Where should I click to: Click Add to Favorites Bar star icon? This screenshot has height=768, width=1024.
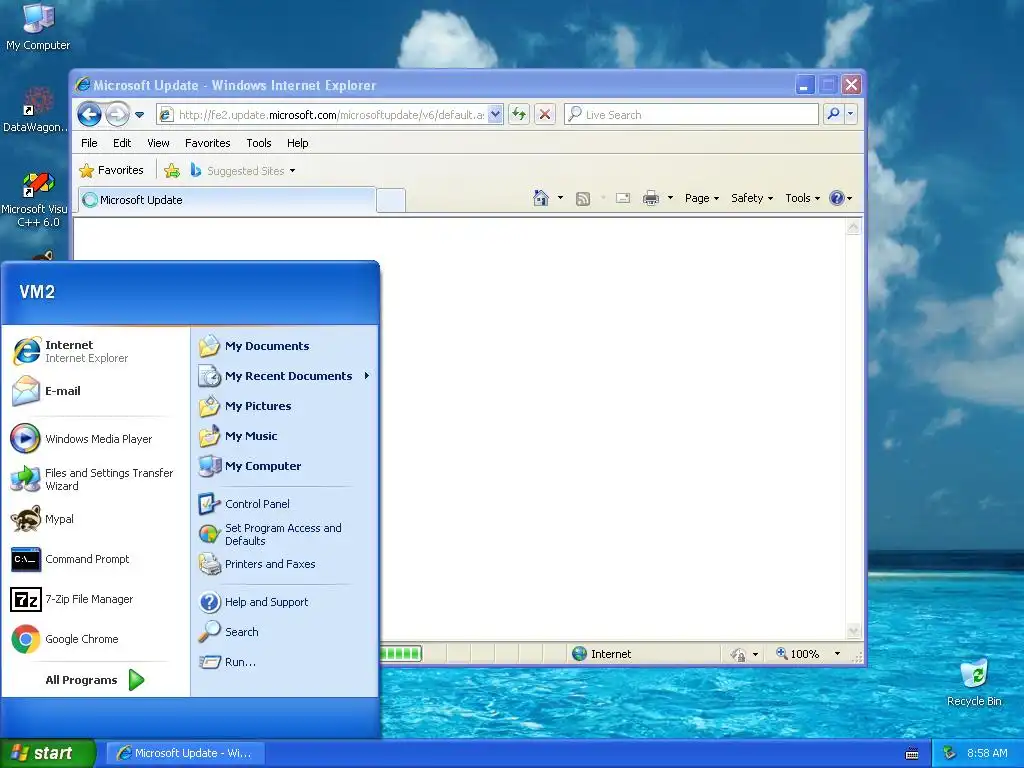click(x=172, y=170)
